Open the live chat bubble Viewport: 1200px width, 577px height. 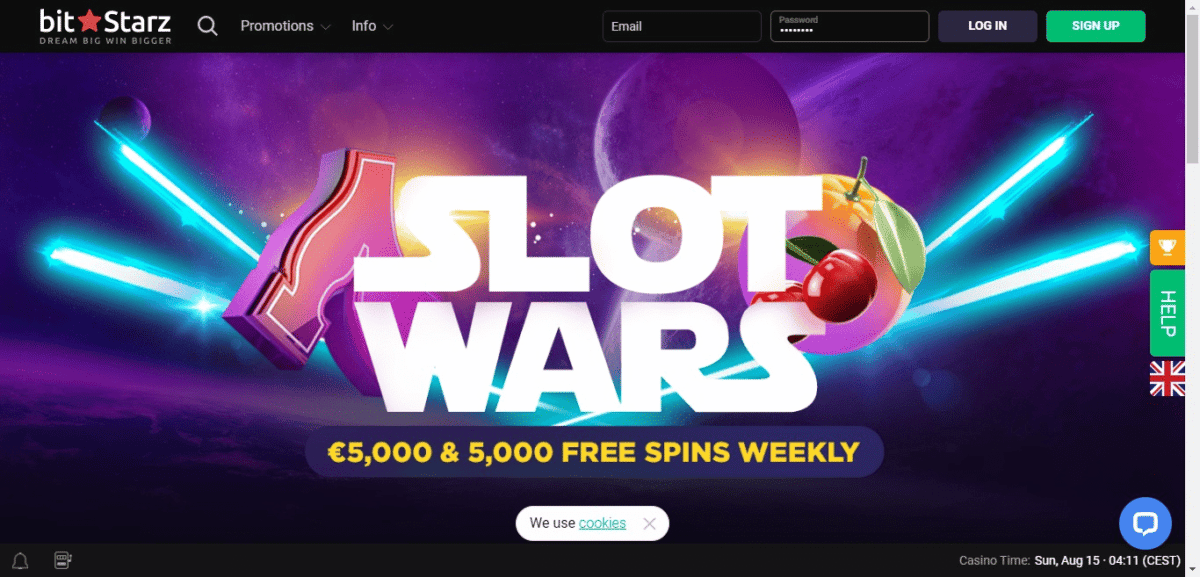tap(1145, 523)
